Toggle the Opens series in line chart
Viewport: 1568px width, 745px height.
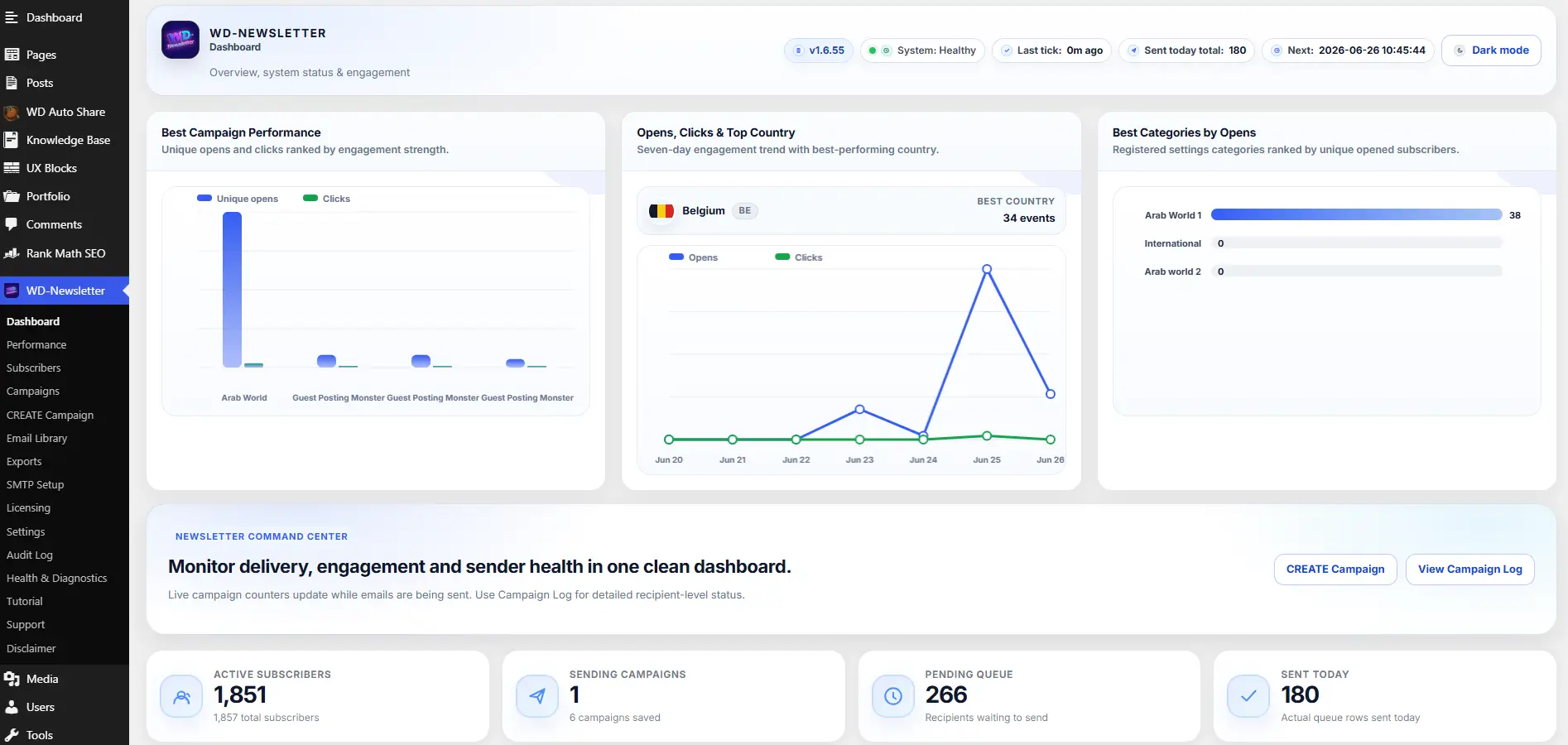694,257
